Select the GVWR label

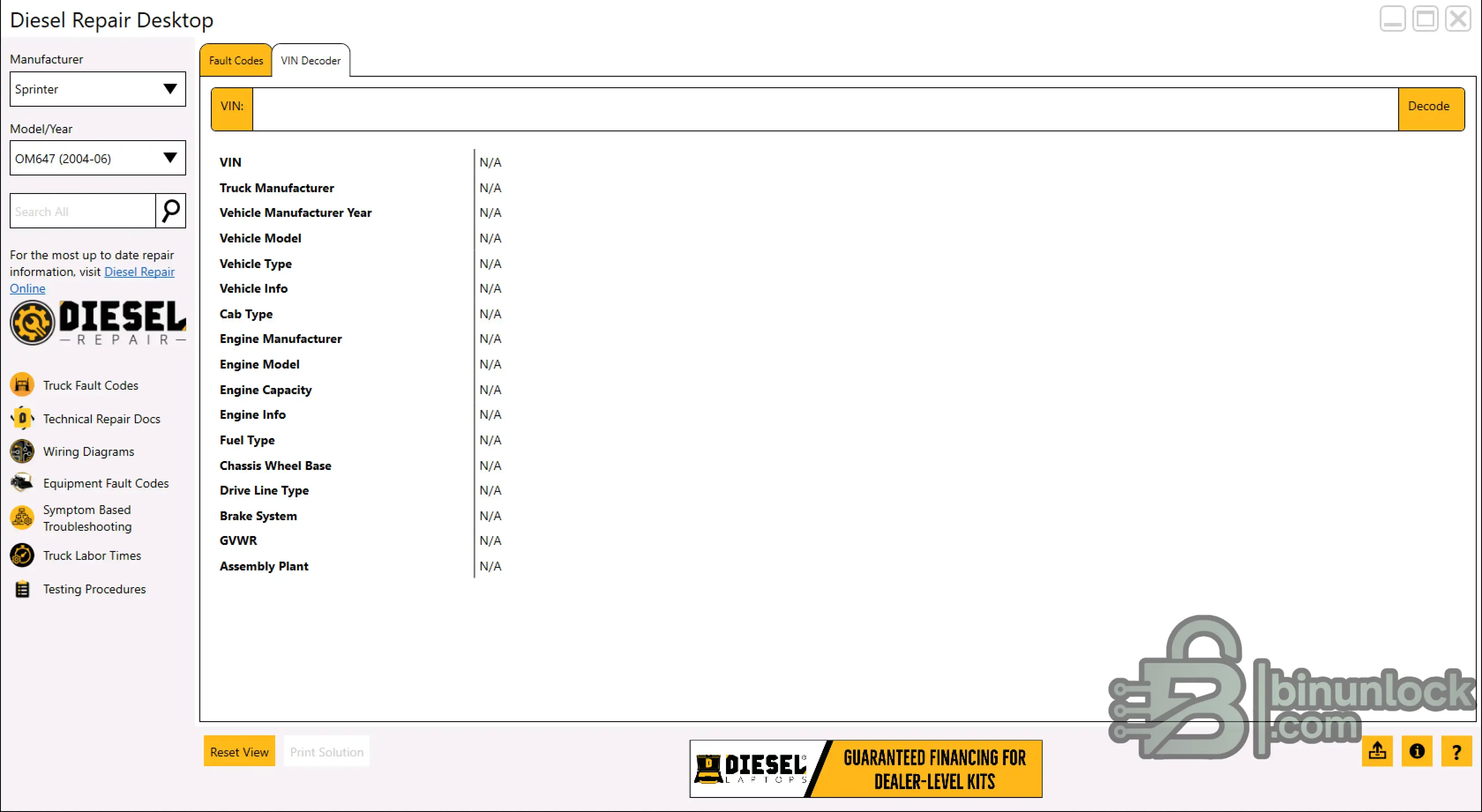pyautogui.click(x=238, y=540)
